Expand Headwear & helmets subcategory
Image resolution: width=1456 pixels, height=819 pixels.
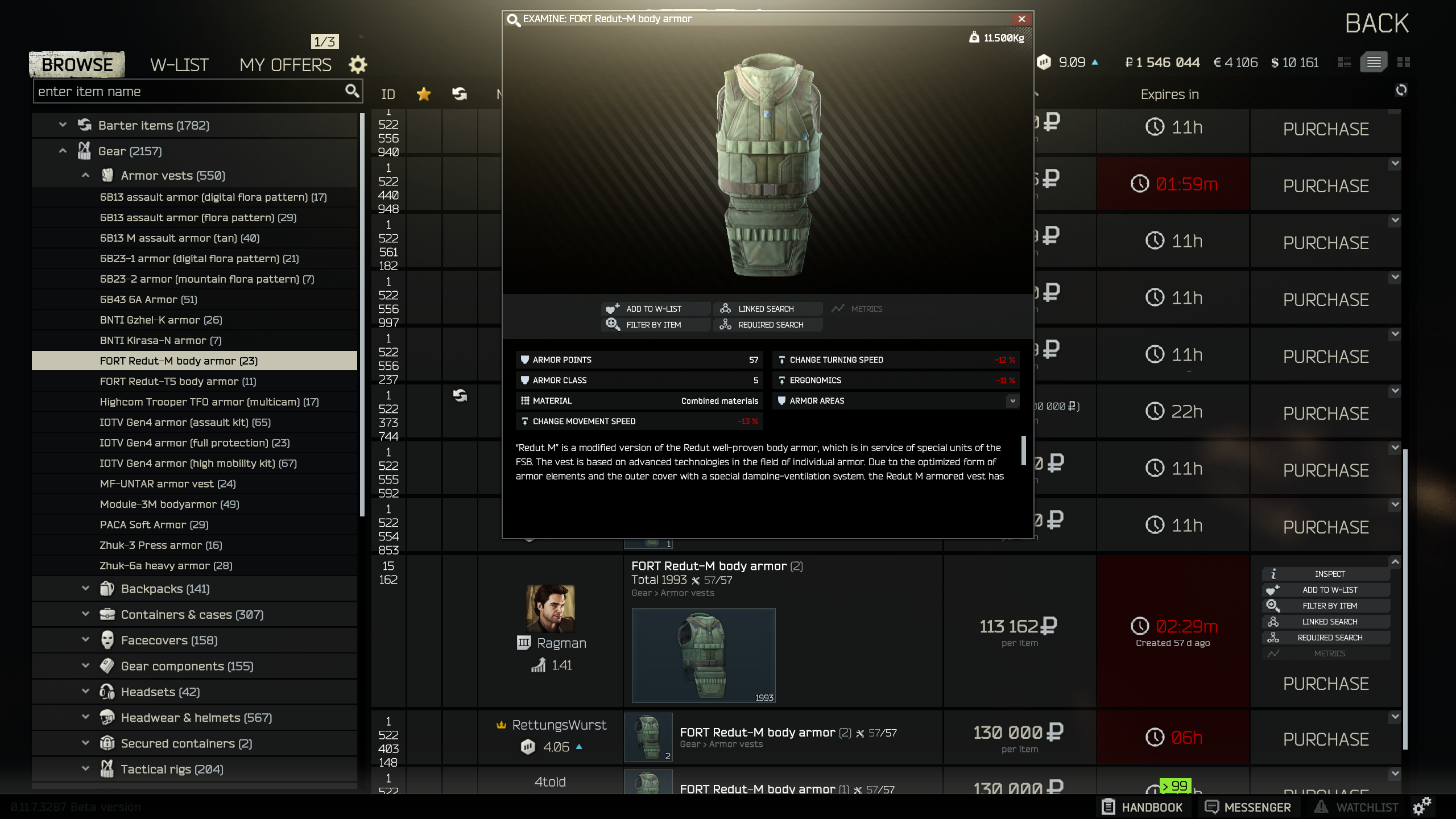[x=86, y=717]
